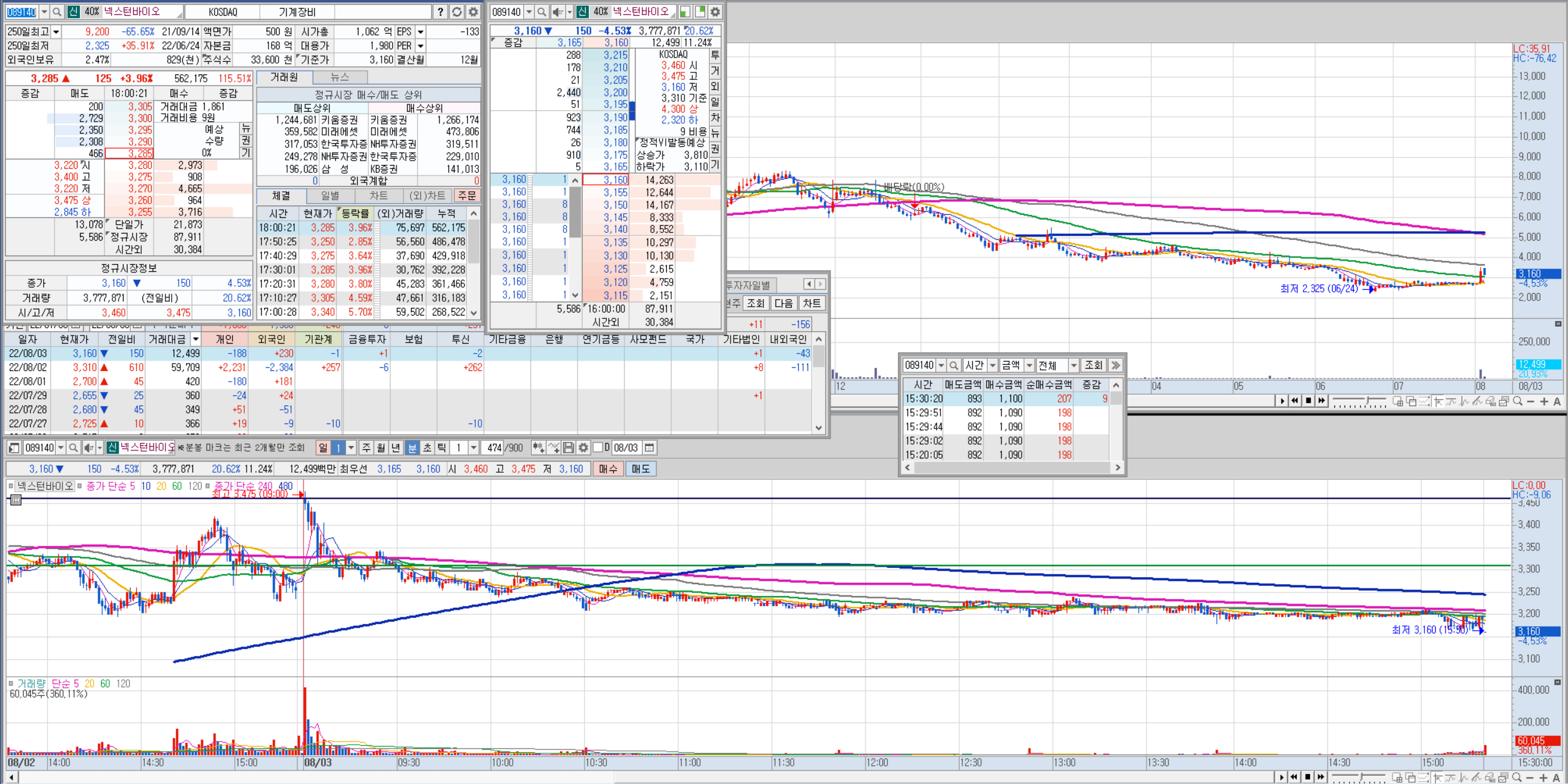1568x784 pixels.
Task: Search stock in small trade-amount window
Action: 954,365
